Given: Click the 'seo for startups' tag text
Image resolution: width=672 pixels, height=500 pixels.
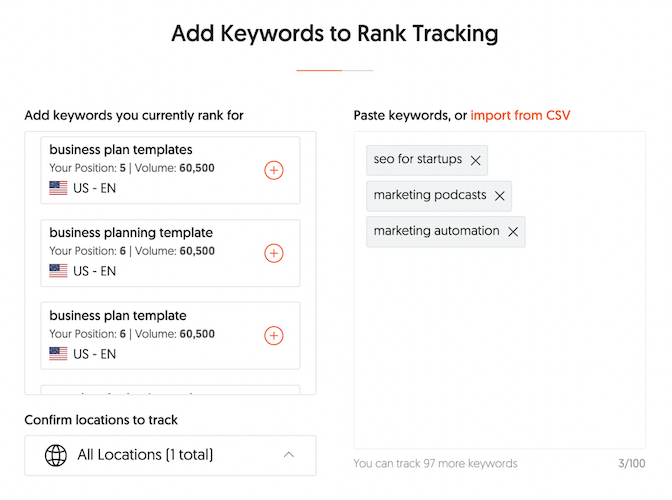Looking at the screenshot, I should pos(418,160).
